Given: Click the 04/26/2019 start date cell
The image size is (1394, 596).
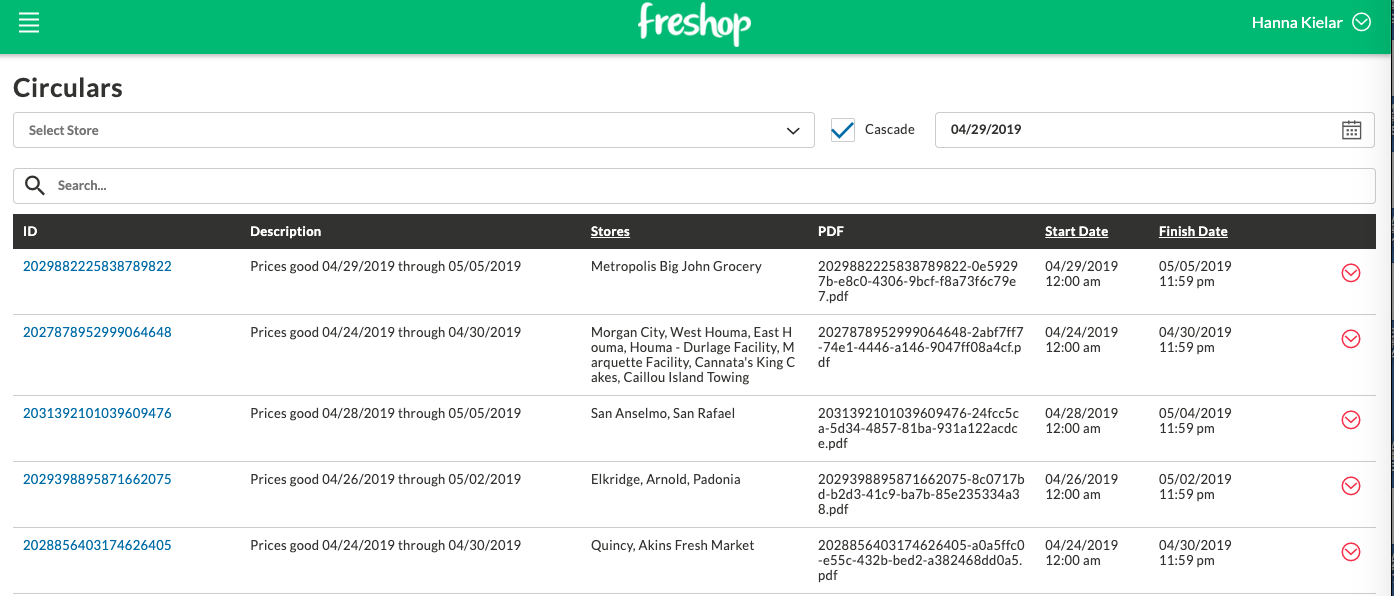Looking at the screenshot, I should click(x=1081, y=486).
